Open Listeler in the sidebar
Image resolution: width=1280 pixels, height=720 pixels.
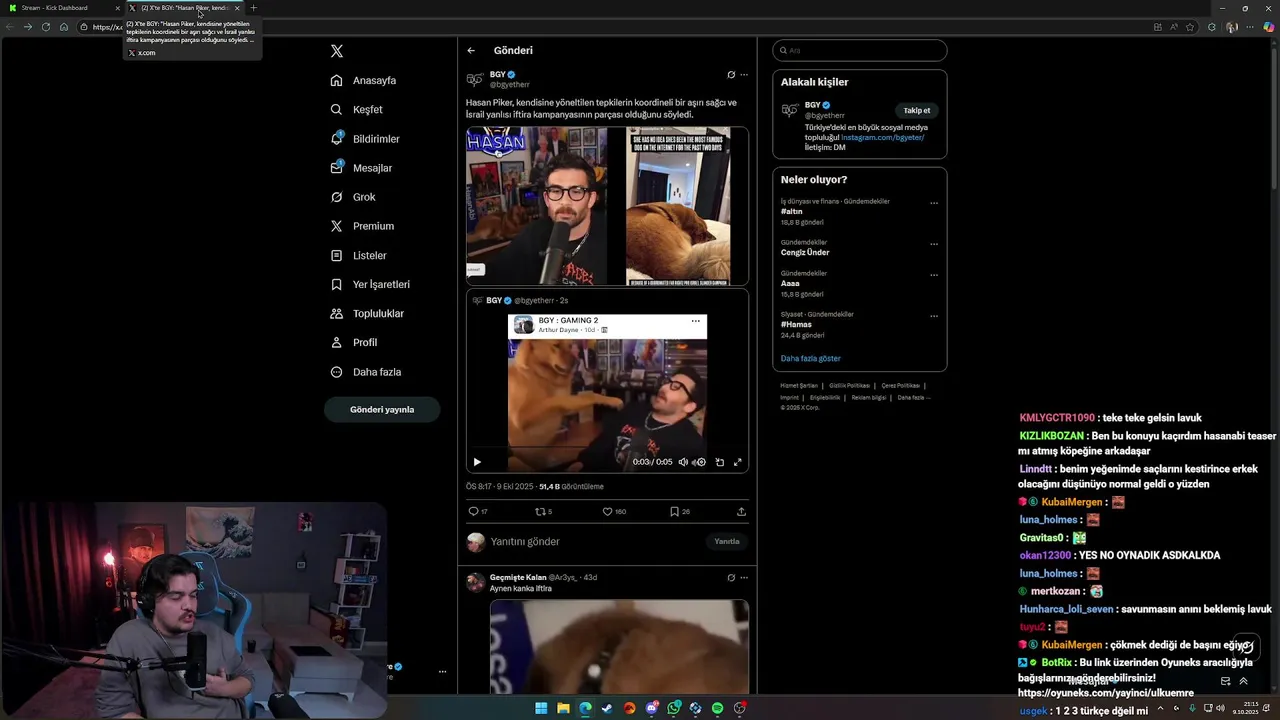coord(358,255)
